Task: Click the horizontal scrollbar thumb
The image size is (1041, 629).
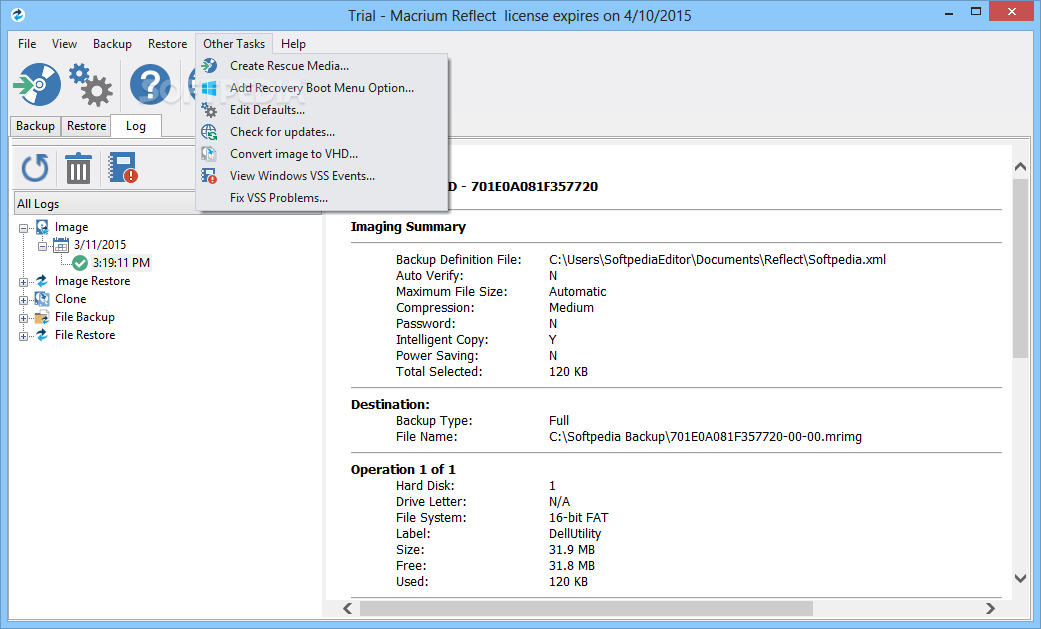Action: click(586, 608)
